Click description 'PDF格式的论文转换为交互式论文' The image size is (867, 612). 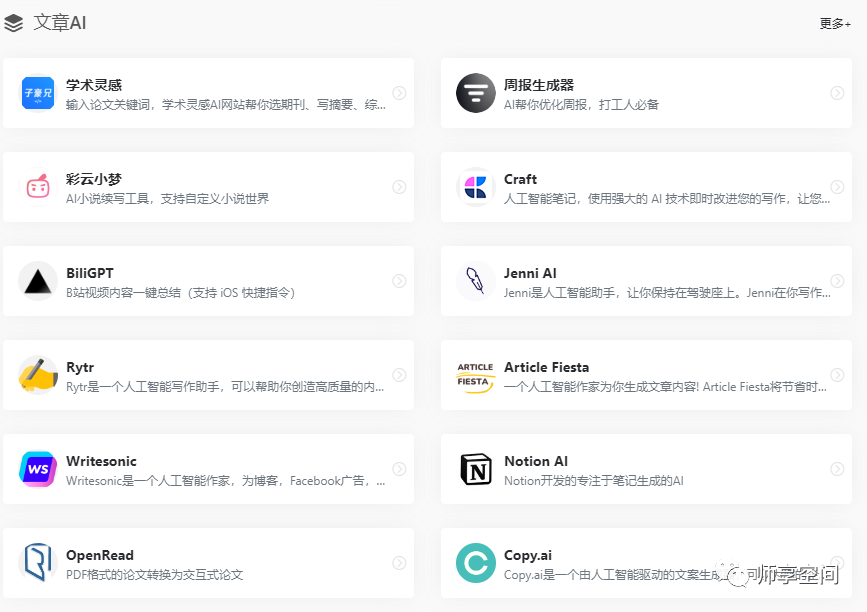(155, 574)
